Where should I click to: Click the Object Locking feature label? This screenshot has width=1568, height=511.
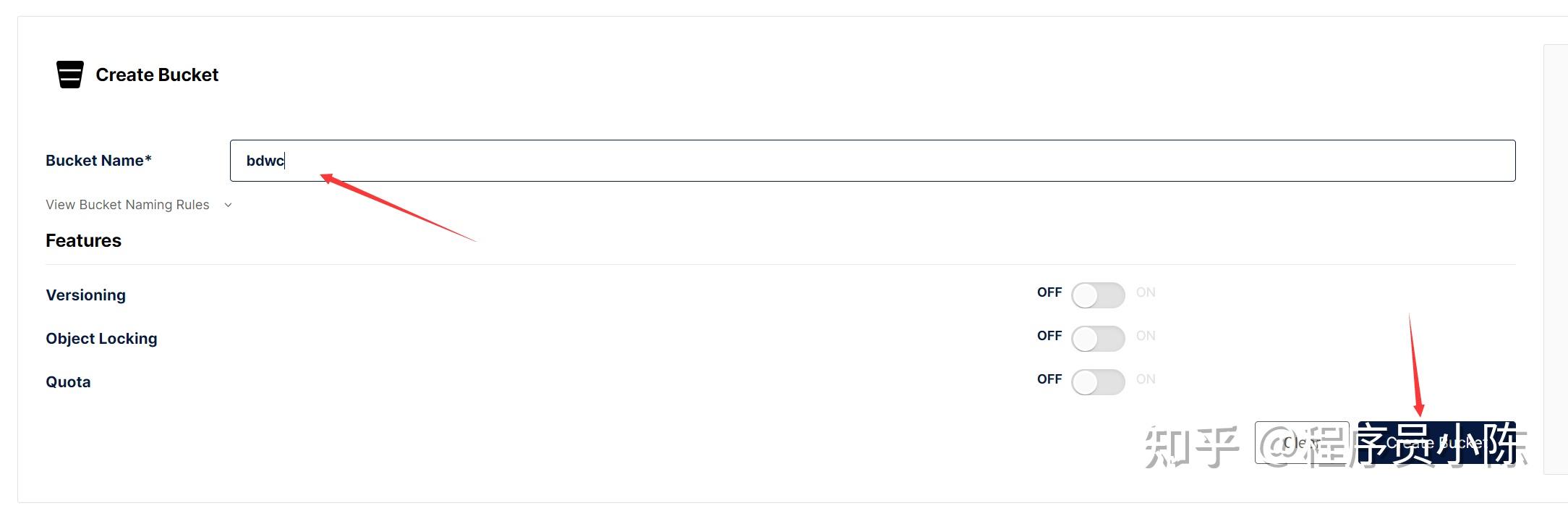101,339
